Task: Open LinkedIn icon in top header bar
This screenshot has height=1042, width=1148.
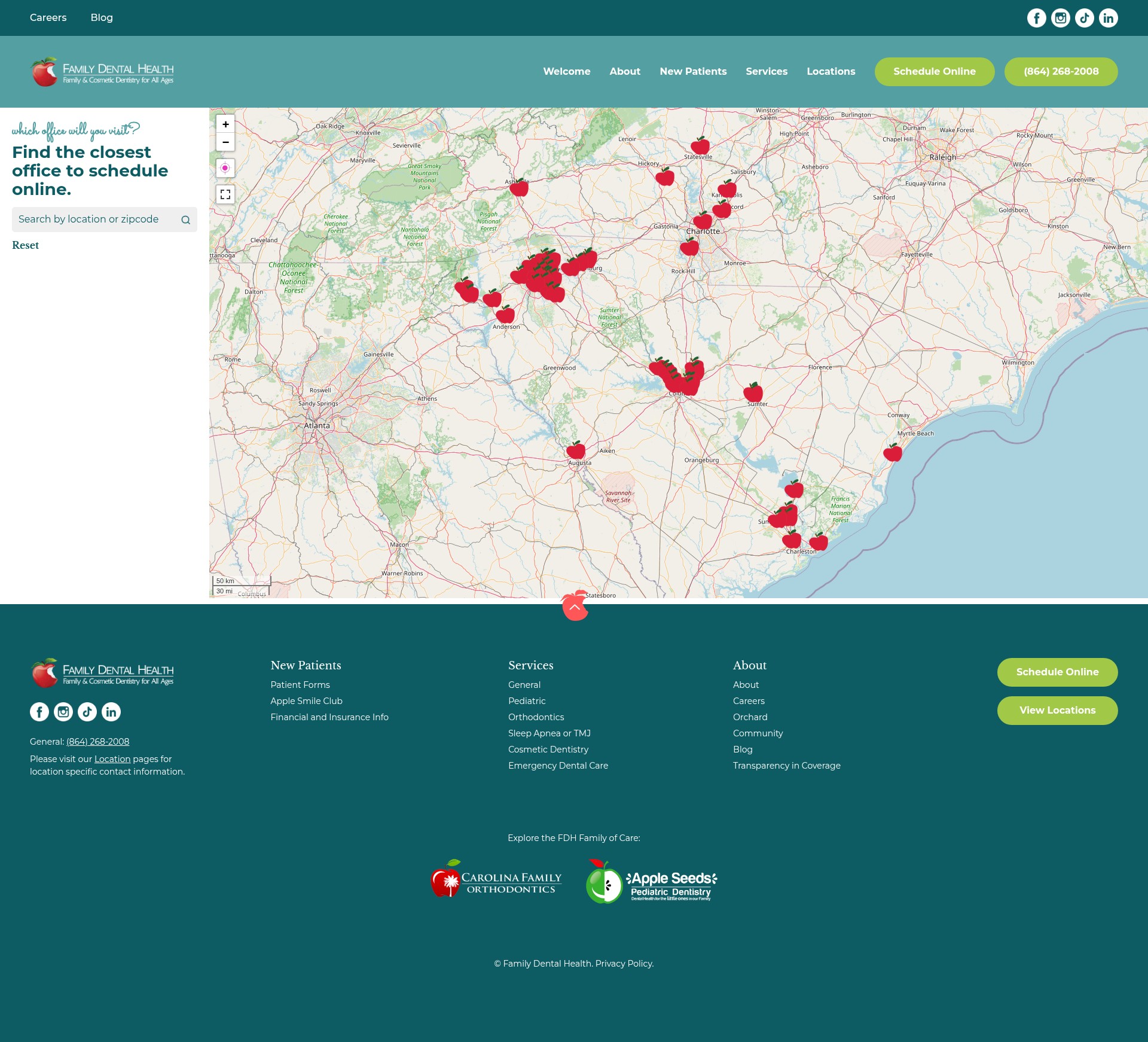Action: coord(1109,18)
